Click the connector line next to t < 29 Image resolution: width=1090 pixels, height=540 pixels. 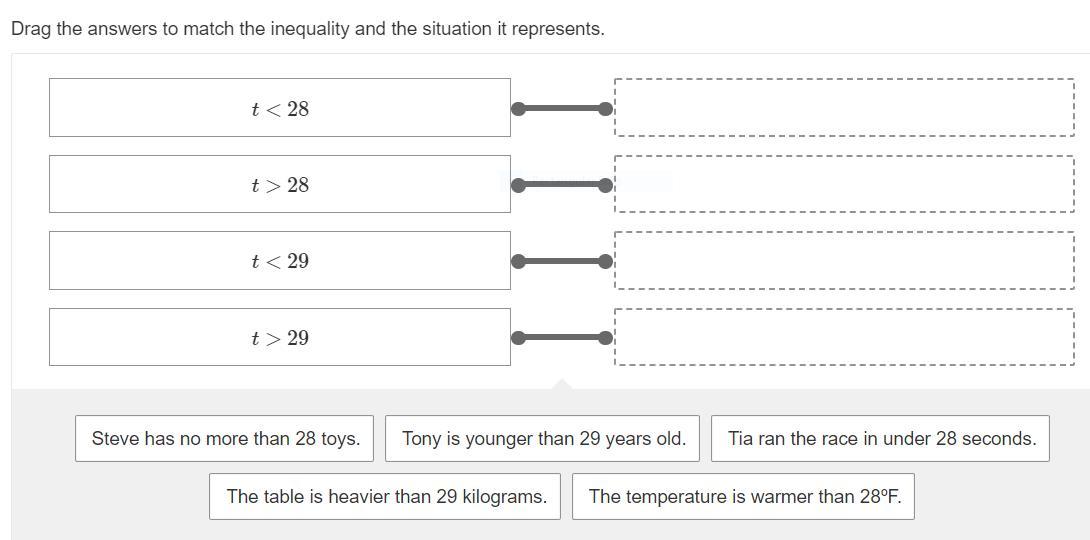coord(562,261)
